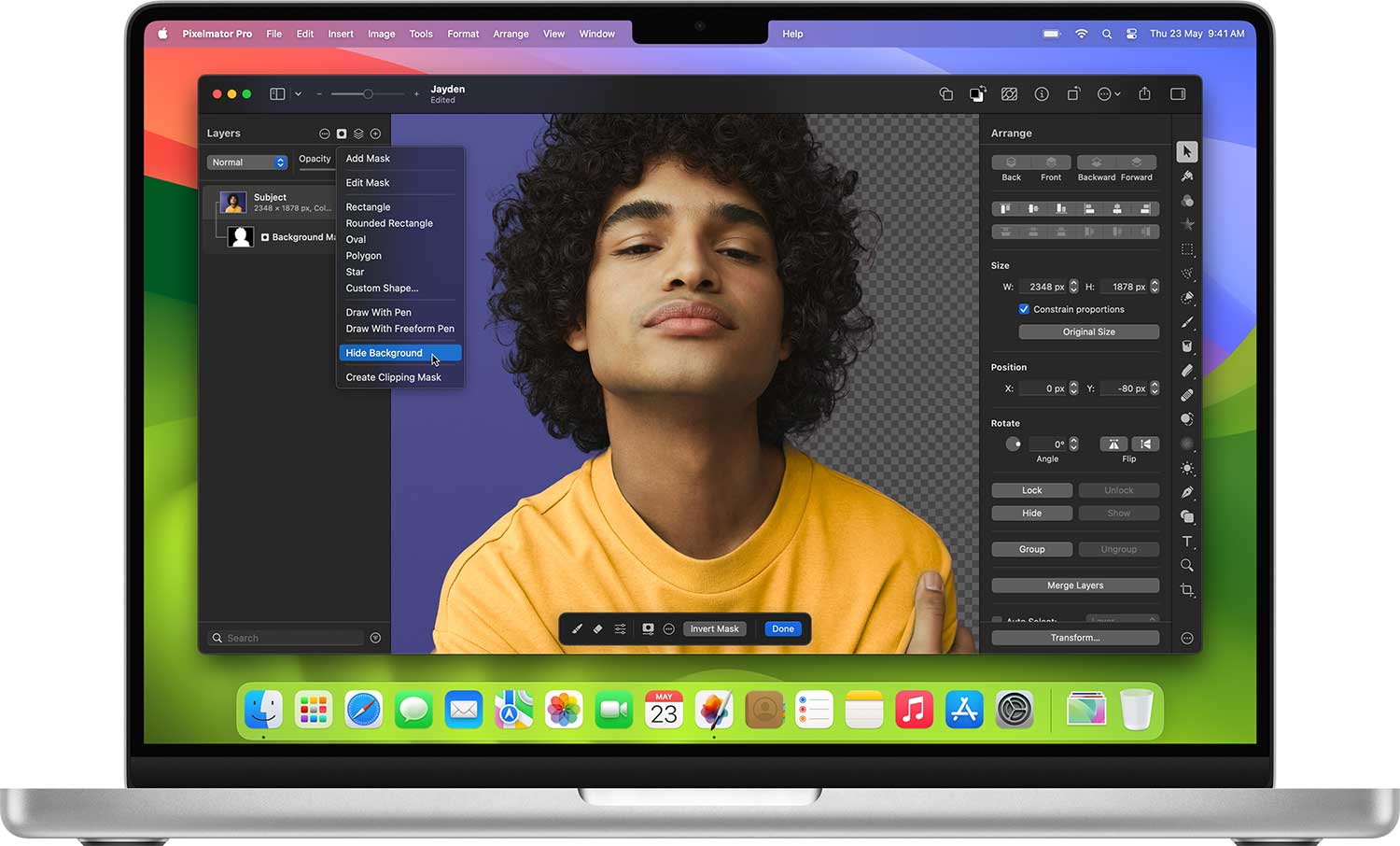
Task: Open the more options ellipsis dropdown in title bar
Action: tap(1108, 94)
